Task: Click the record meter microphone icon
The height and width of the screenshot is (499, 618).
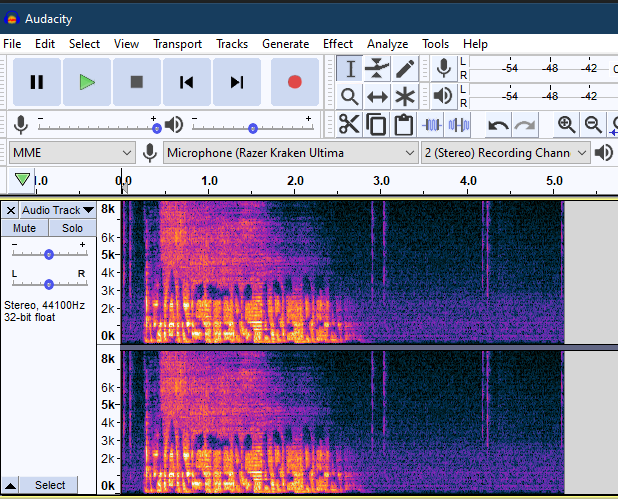Action: [x=444, y=69]
